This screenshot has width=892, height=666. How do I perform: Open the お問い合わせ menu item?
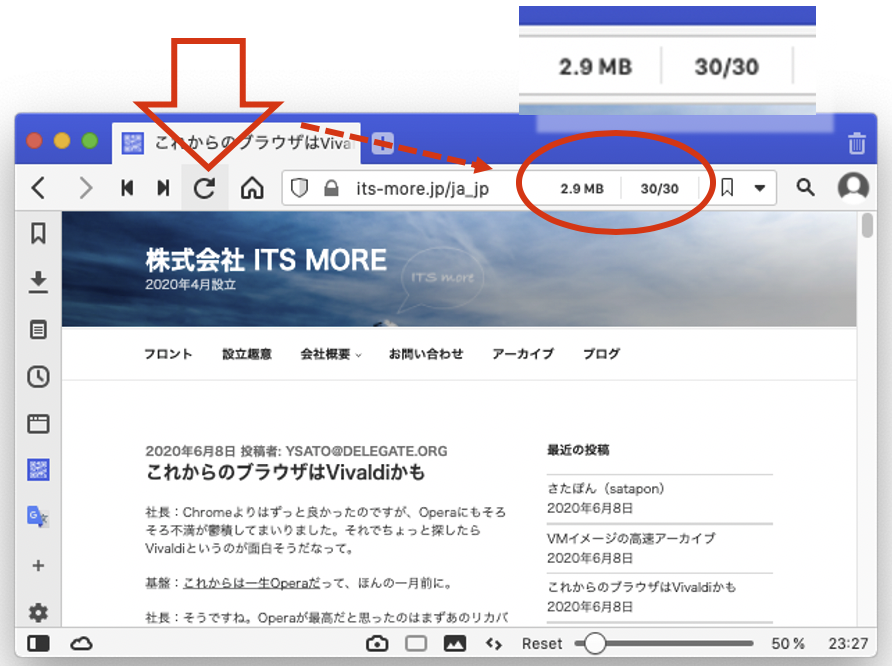click(x=426, y=354)
